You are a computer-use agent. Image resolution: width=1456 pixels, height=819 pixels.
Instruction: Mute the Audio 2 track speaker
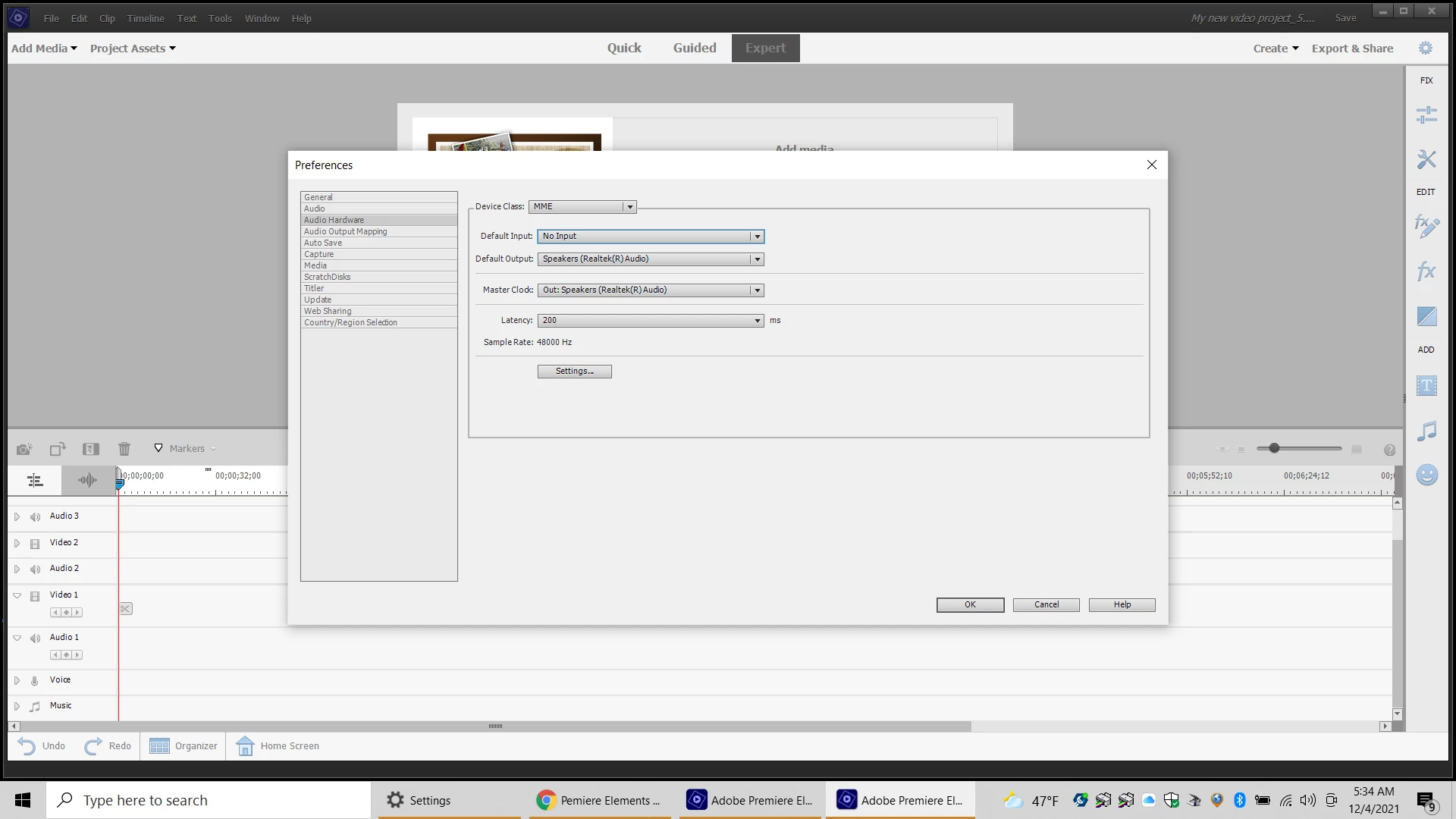[x=35, y=570]
